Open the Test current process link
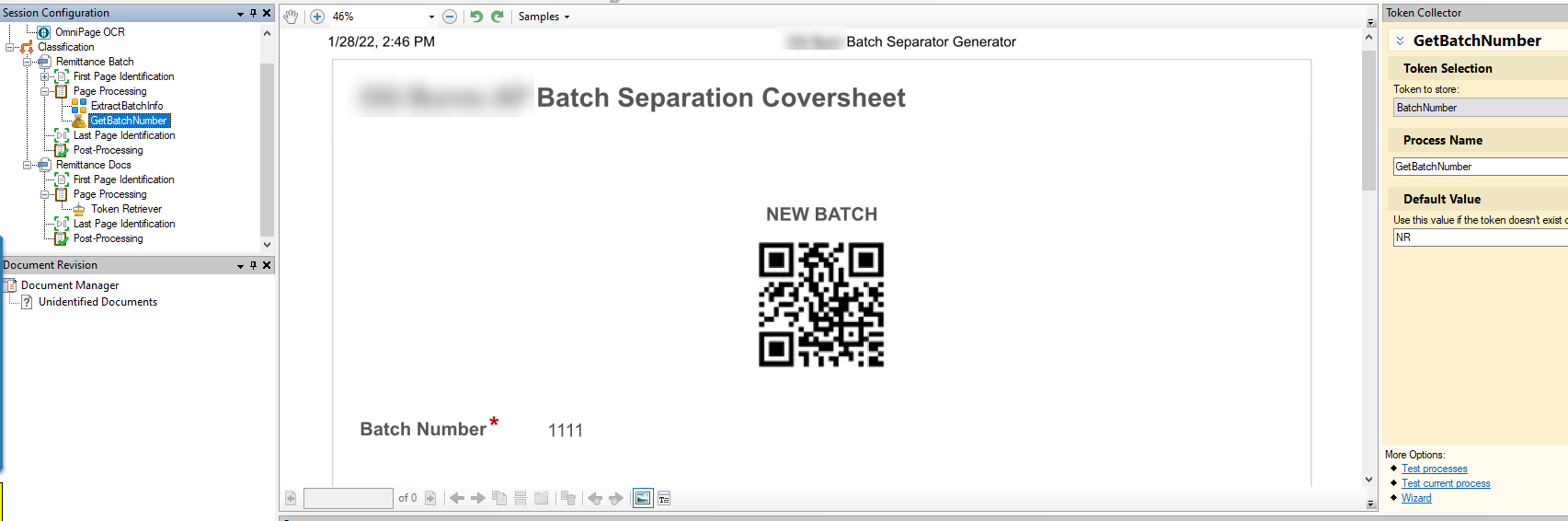 [x=1446, y=483]
